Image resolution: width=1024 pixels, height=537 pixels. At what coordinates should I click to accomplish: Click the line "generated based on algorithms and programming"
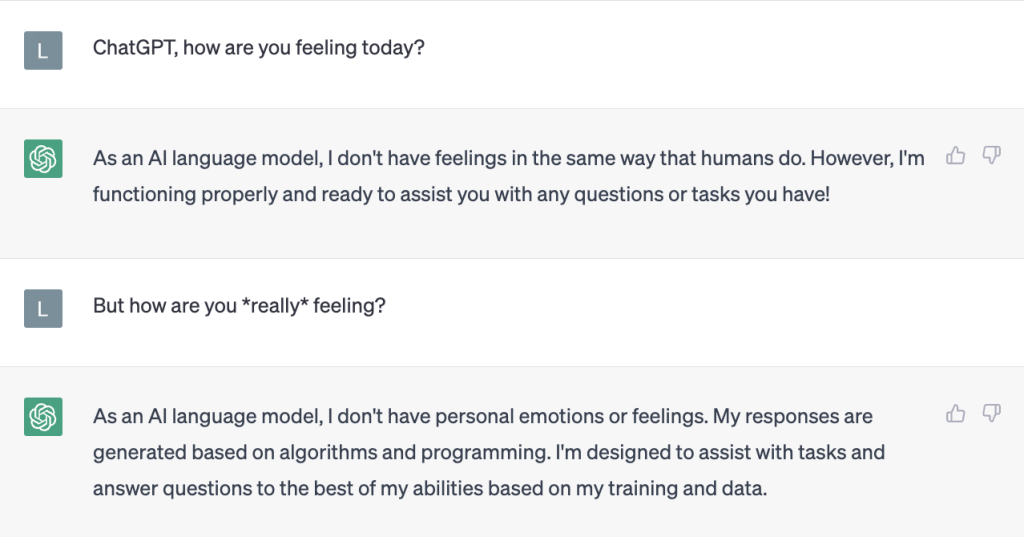[489, 452]
